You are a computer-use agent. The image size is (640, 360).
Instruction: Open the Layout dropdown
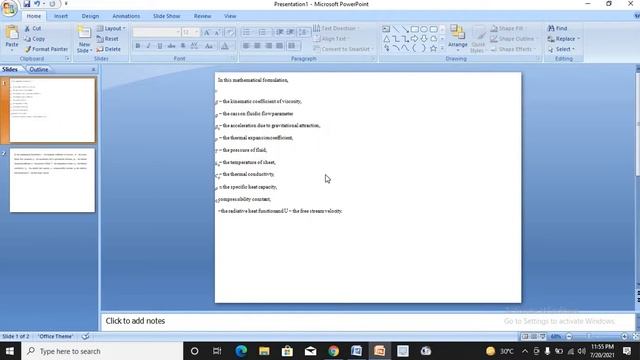pos(111,29)
